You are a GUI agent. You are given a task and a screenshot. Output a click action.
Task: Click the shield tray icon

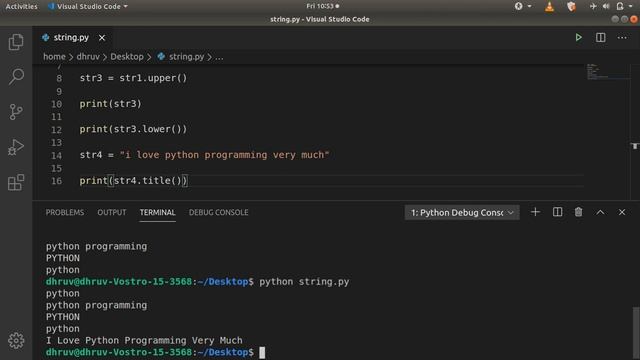571,7
